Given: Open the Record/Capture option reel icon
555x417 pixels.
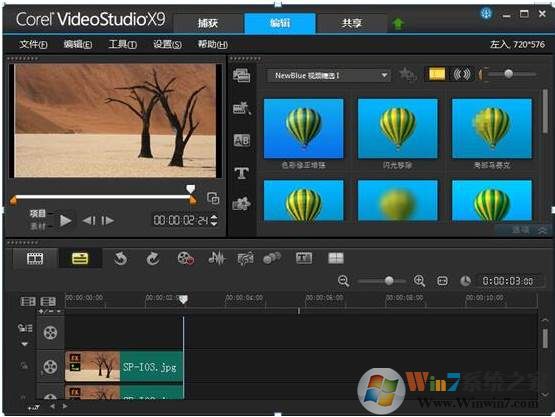Looking at the screenshot, I should click(x=185, y=258).
